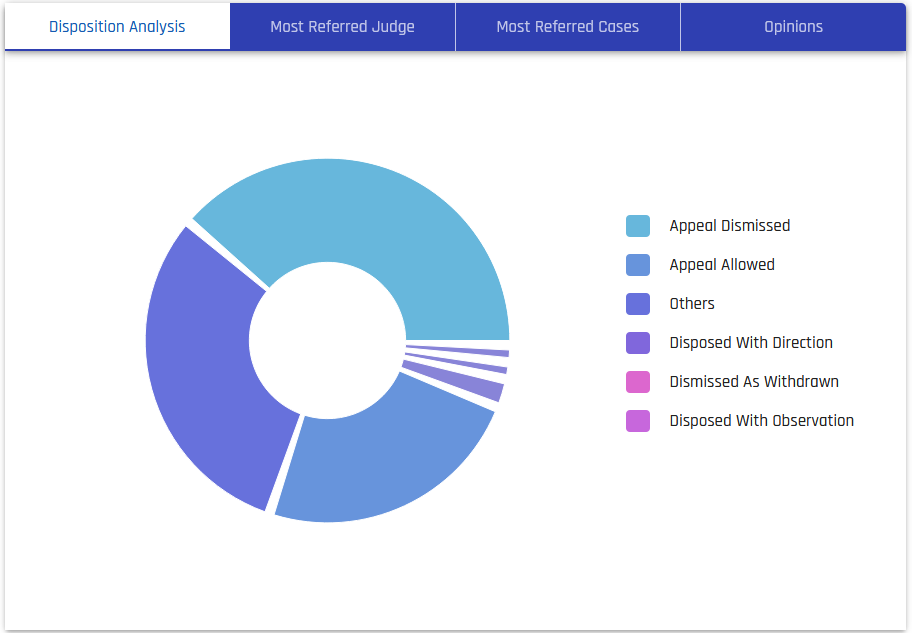This screenshot has width=912, height=633.
Task: Hide Disposed With Direction via legend text
Action: (x=751, y=343)
